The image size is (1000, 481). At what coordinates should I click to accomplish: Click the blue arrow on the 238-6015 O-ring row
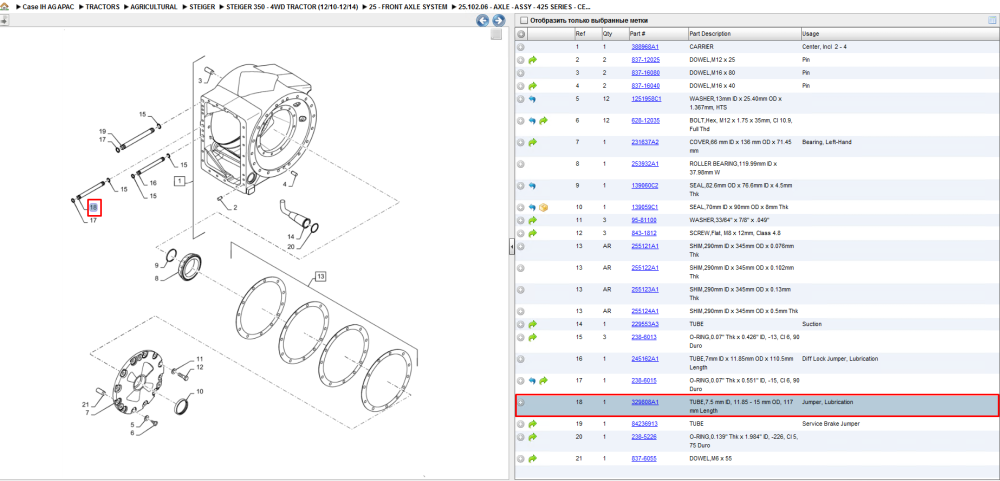(x=533, y=380)
